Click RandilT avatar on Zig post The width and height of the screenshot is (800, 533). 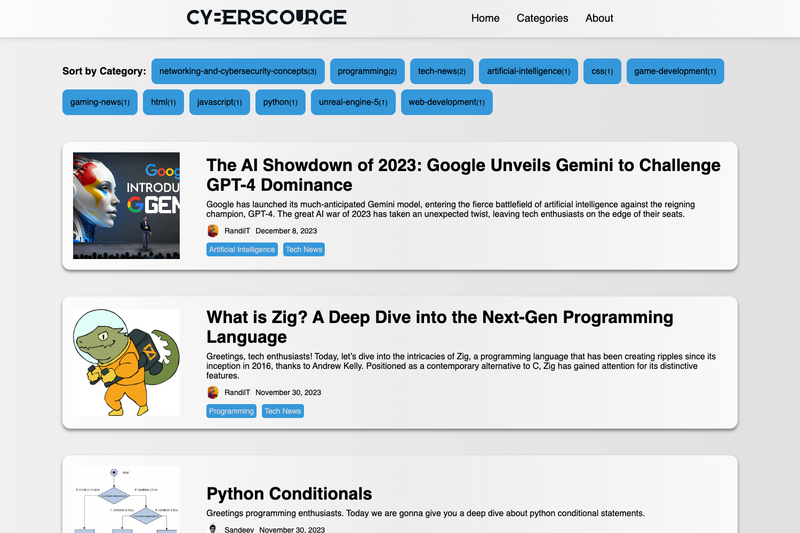pyautogui.click(x=213, y=392)
